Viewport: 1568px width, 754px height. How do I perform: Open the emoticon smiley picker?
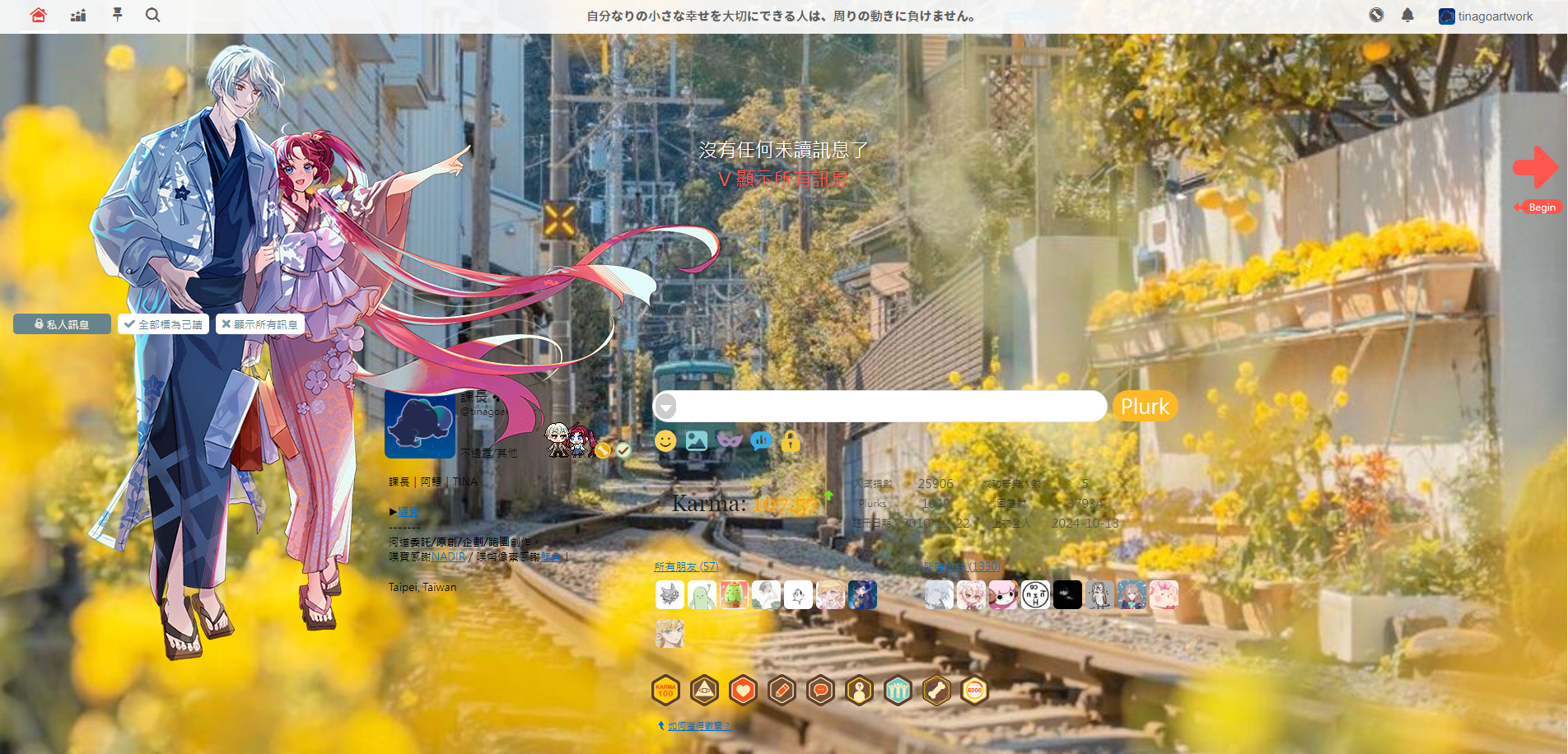pyautogui.click(x=665, y=441)
